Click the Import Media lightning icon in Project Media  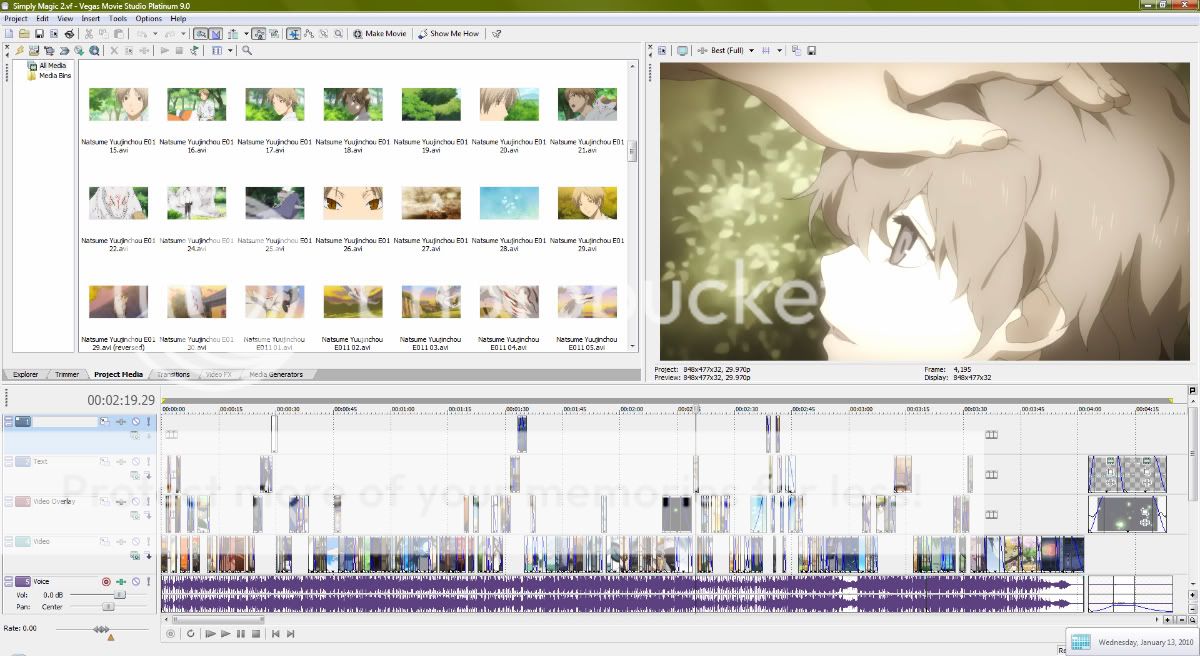pyautogui.click(x=19, y=50)
